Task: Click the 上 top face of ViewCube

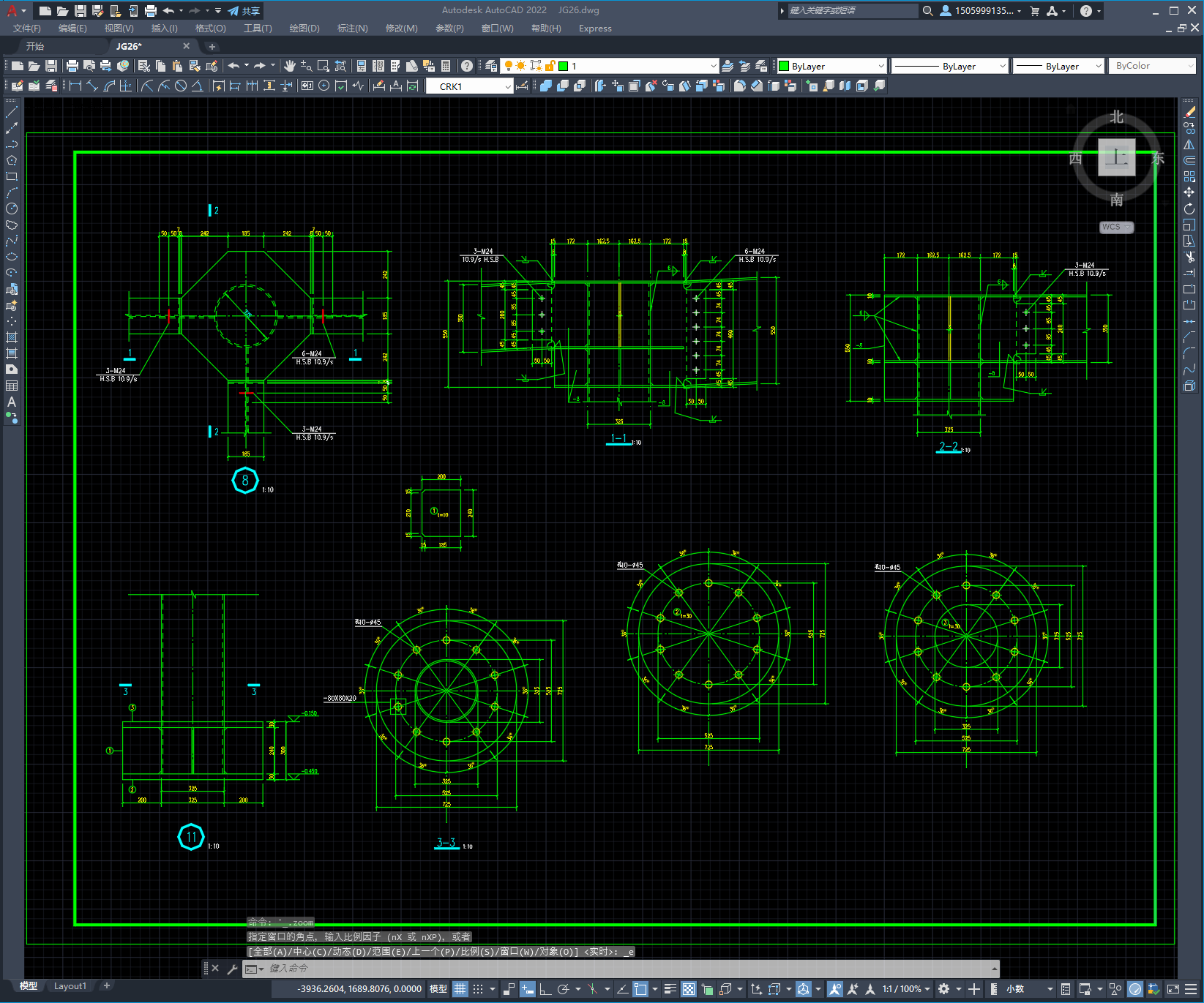Action: 1116,157
